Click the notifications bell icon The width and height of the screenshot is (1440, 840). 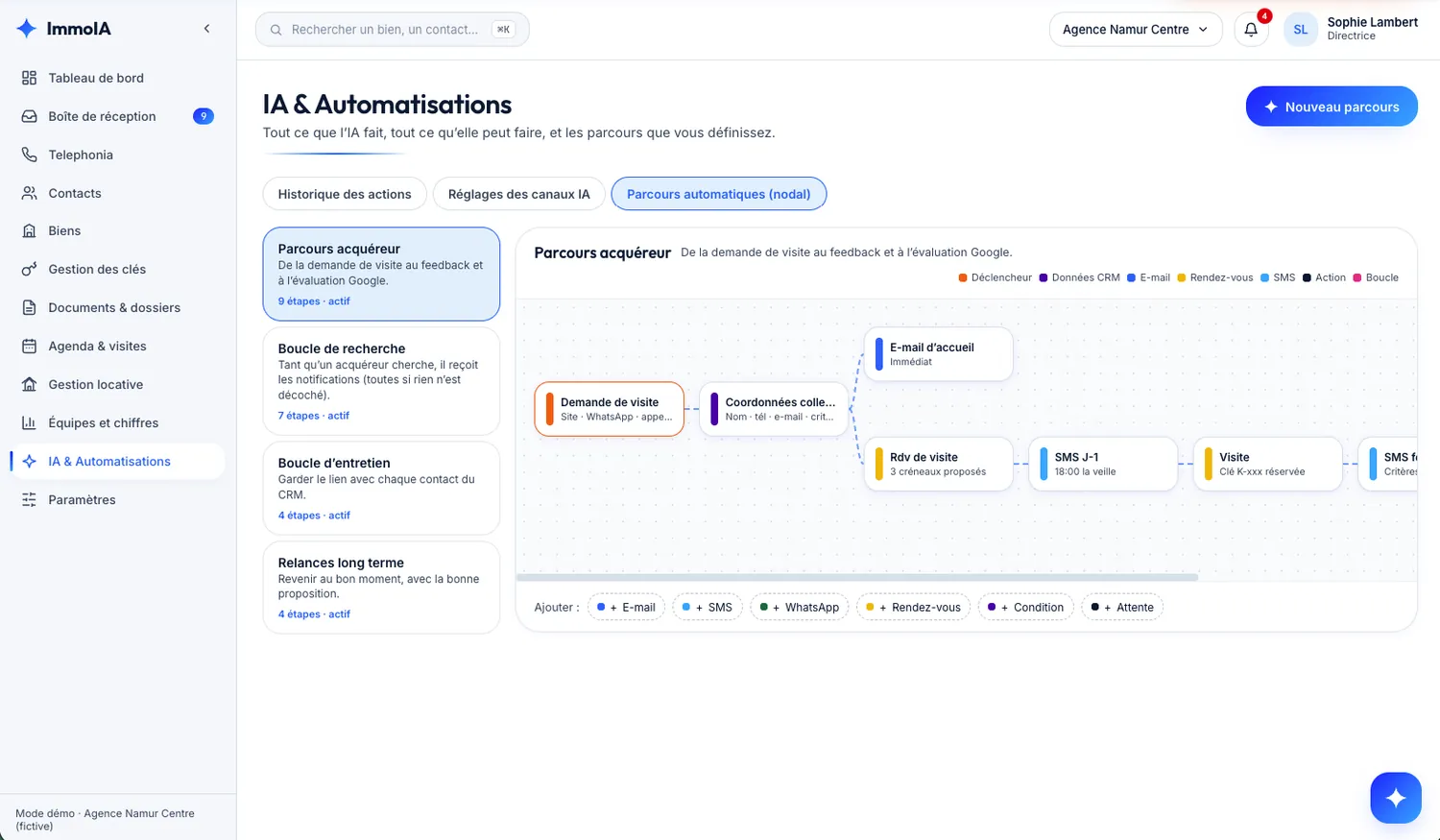pyautogui.click(x=1251, y=30)
